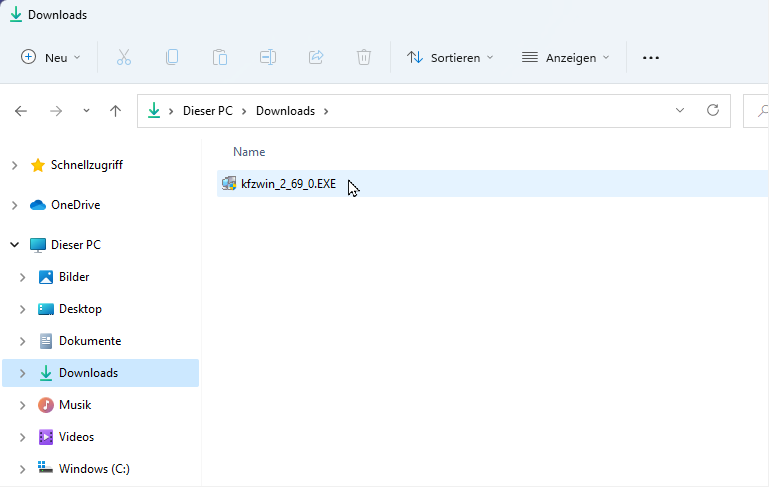Open Dokumente in navigation pane

[x=90, y=340]
